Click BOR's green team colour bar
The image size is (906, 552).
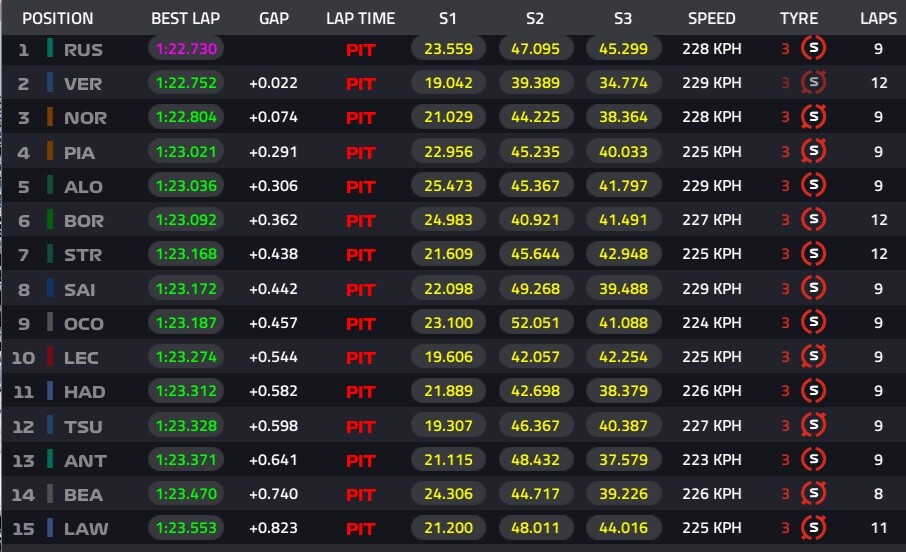50,220
